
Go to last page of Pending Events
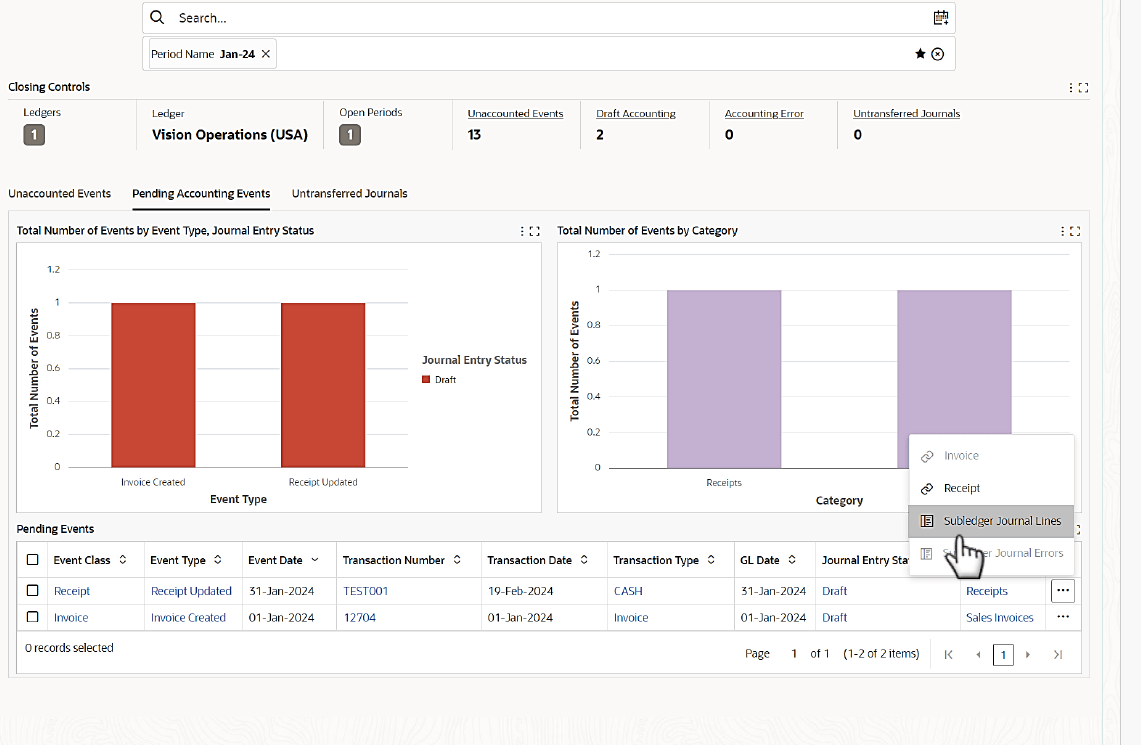[x=1057, y=654]
